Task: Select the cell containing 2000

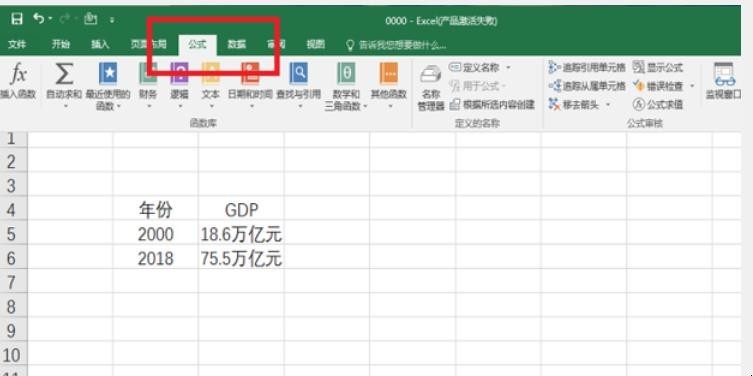Action: (x=156, y=233)
